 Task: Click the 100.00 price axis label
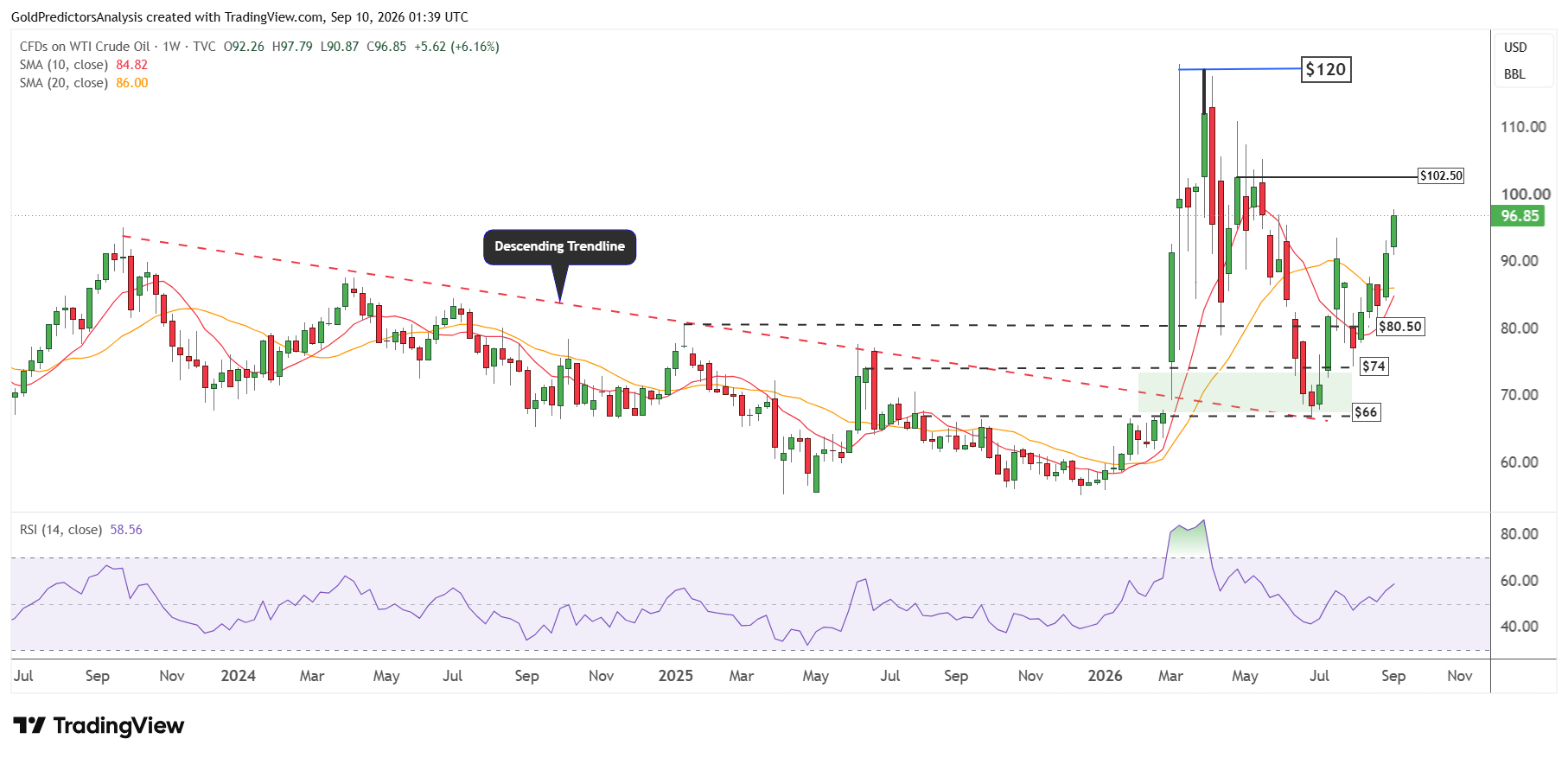(x=1526, y=194)
